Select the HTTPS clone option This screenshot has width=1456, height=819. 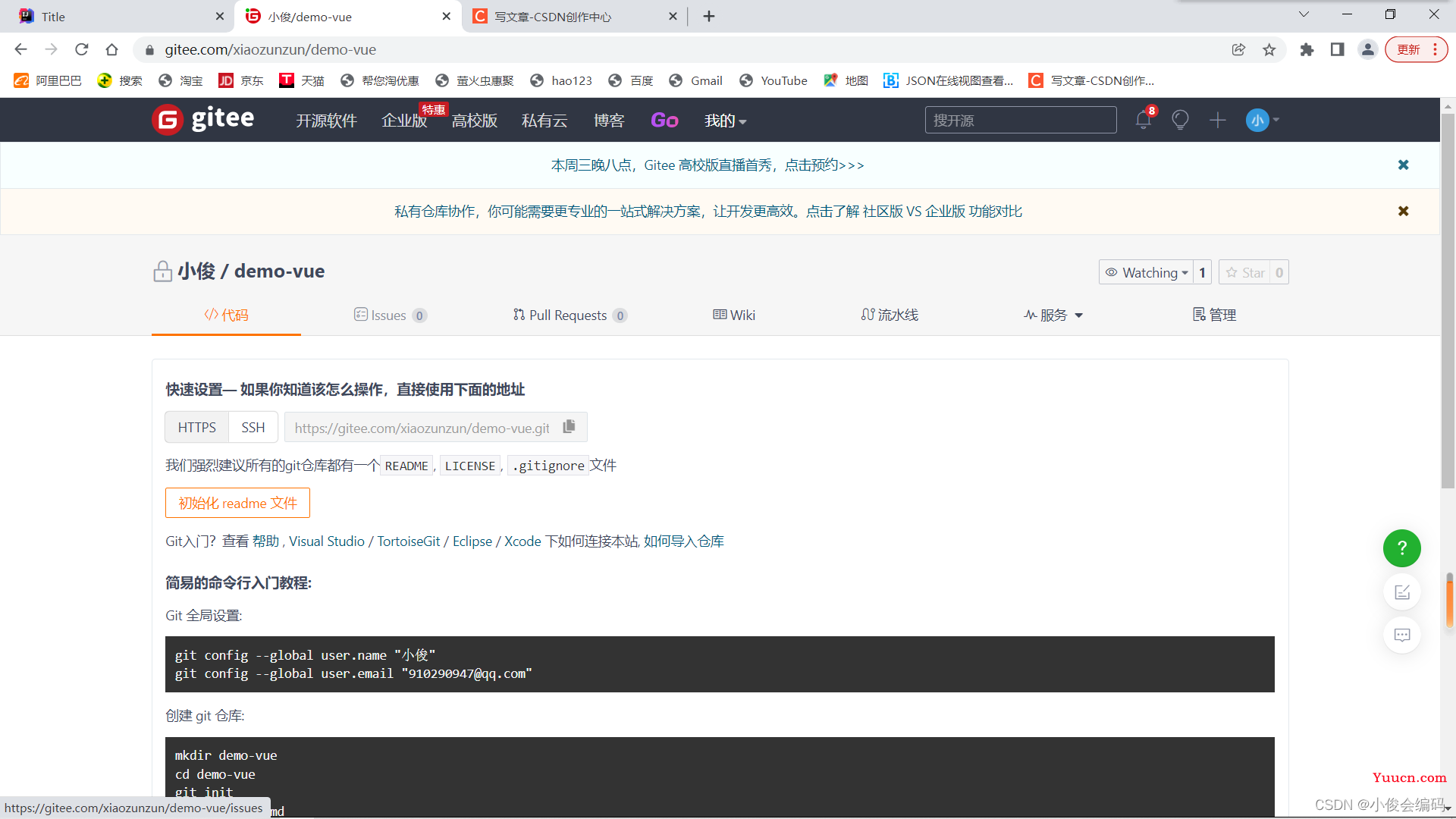pyautogui.click(x=197, y=427)
